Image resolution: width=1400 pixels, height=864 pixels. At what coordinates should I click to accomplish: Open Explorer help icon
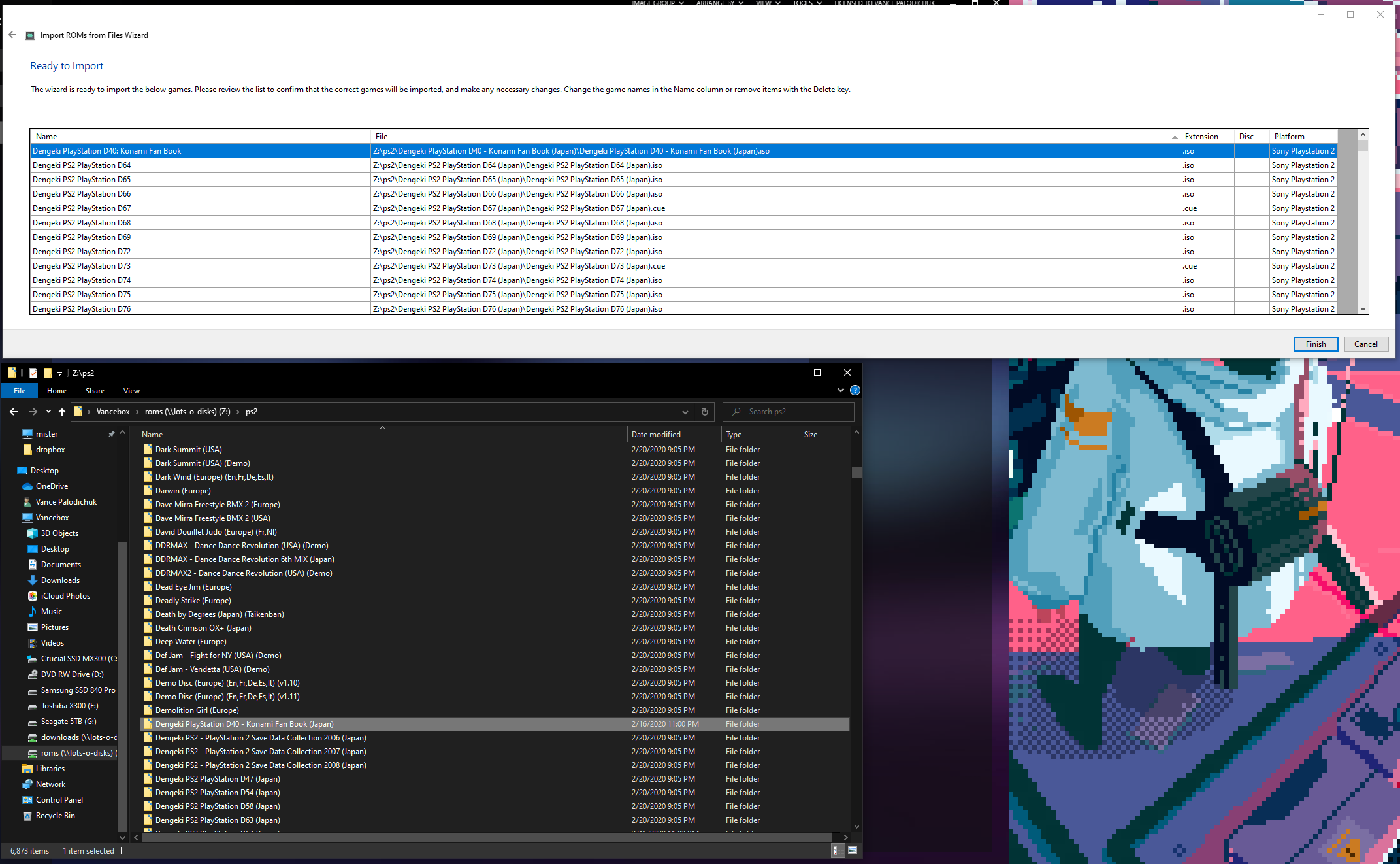[855, 391]
